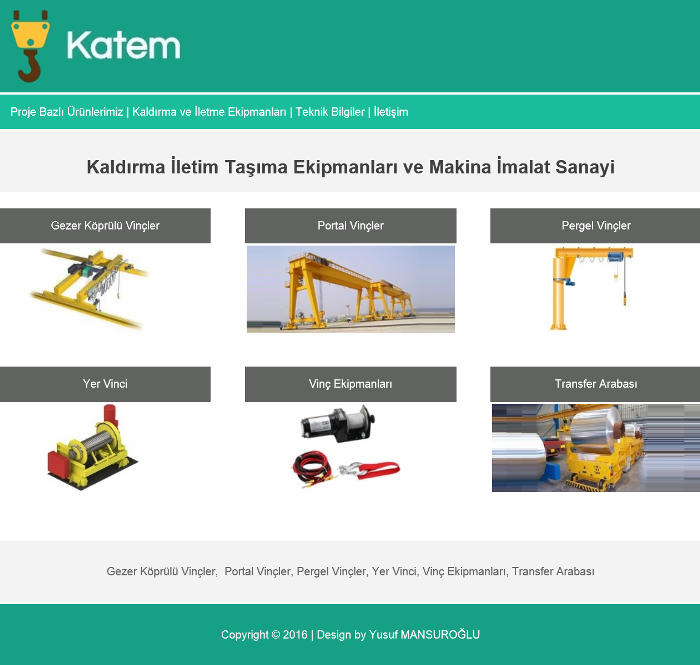Click the Katem crane hook logo

[30, 45]
